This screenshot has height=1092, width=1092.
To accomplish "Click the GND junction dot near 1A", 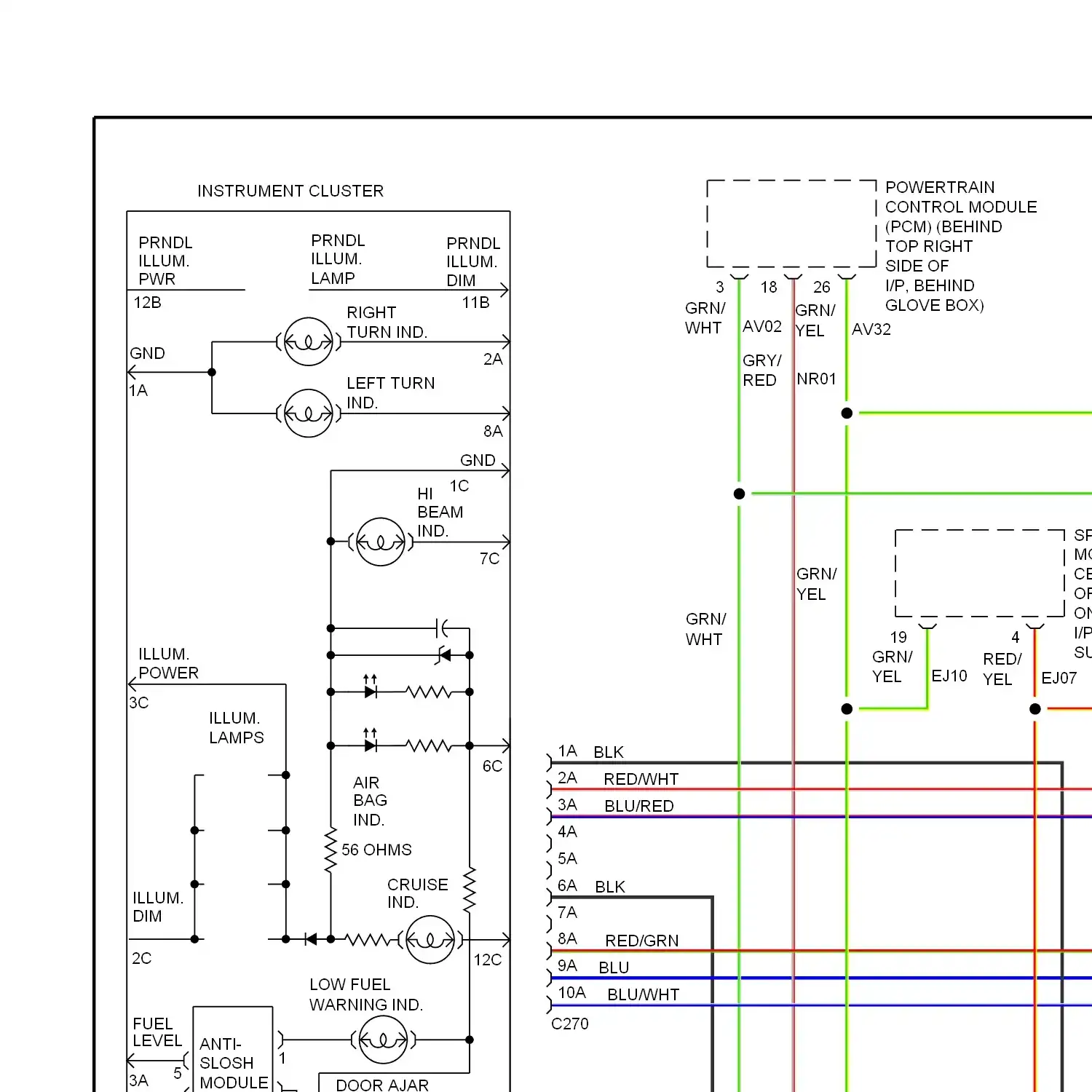I will [212, 372].
